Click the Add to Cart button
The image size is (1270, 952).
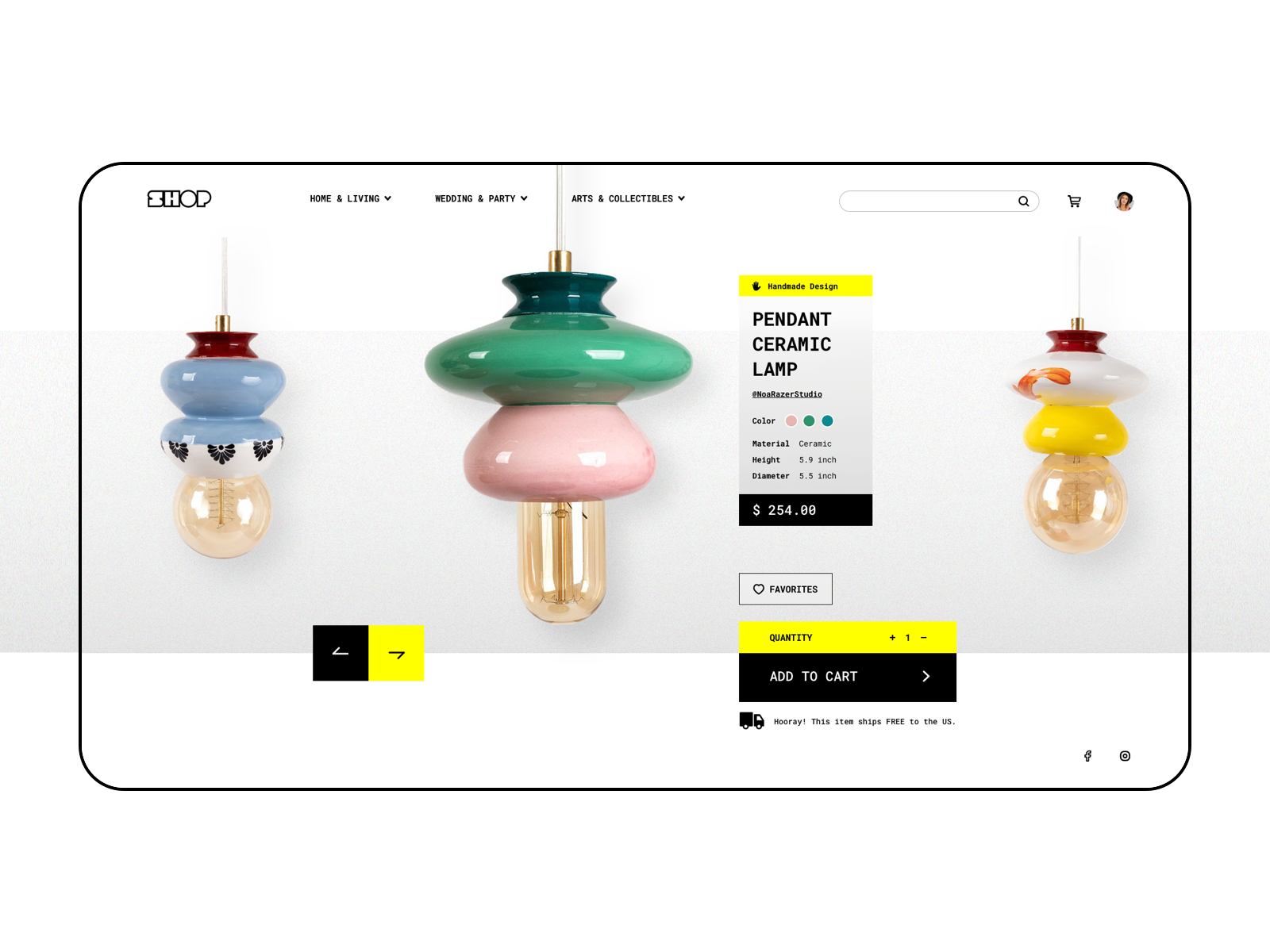pyautogui.click(x=848, y=678)
